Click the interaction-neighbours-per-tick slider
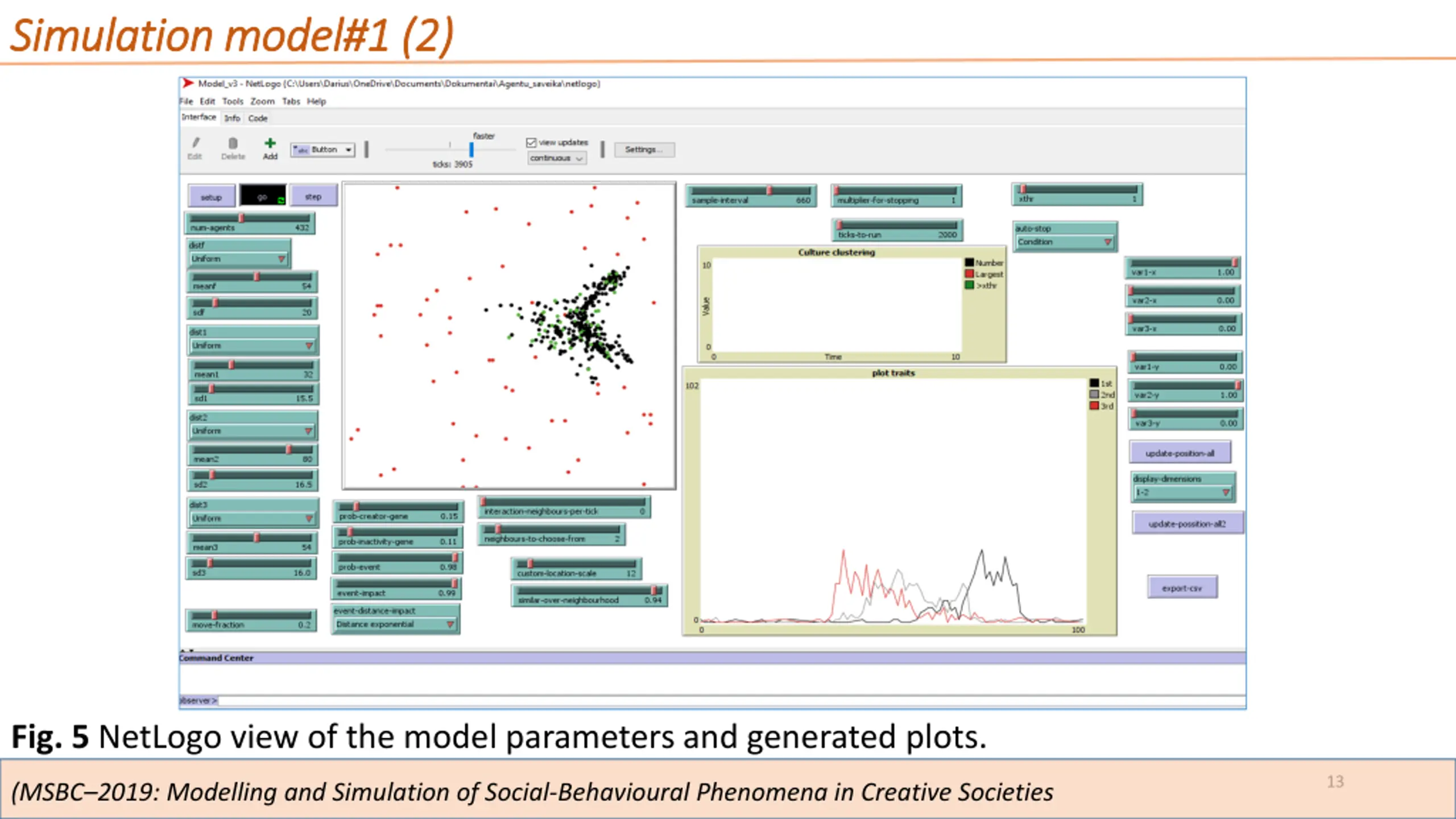Viewport: 1456px width, 819px height. tap(565, 507)
